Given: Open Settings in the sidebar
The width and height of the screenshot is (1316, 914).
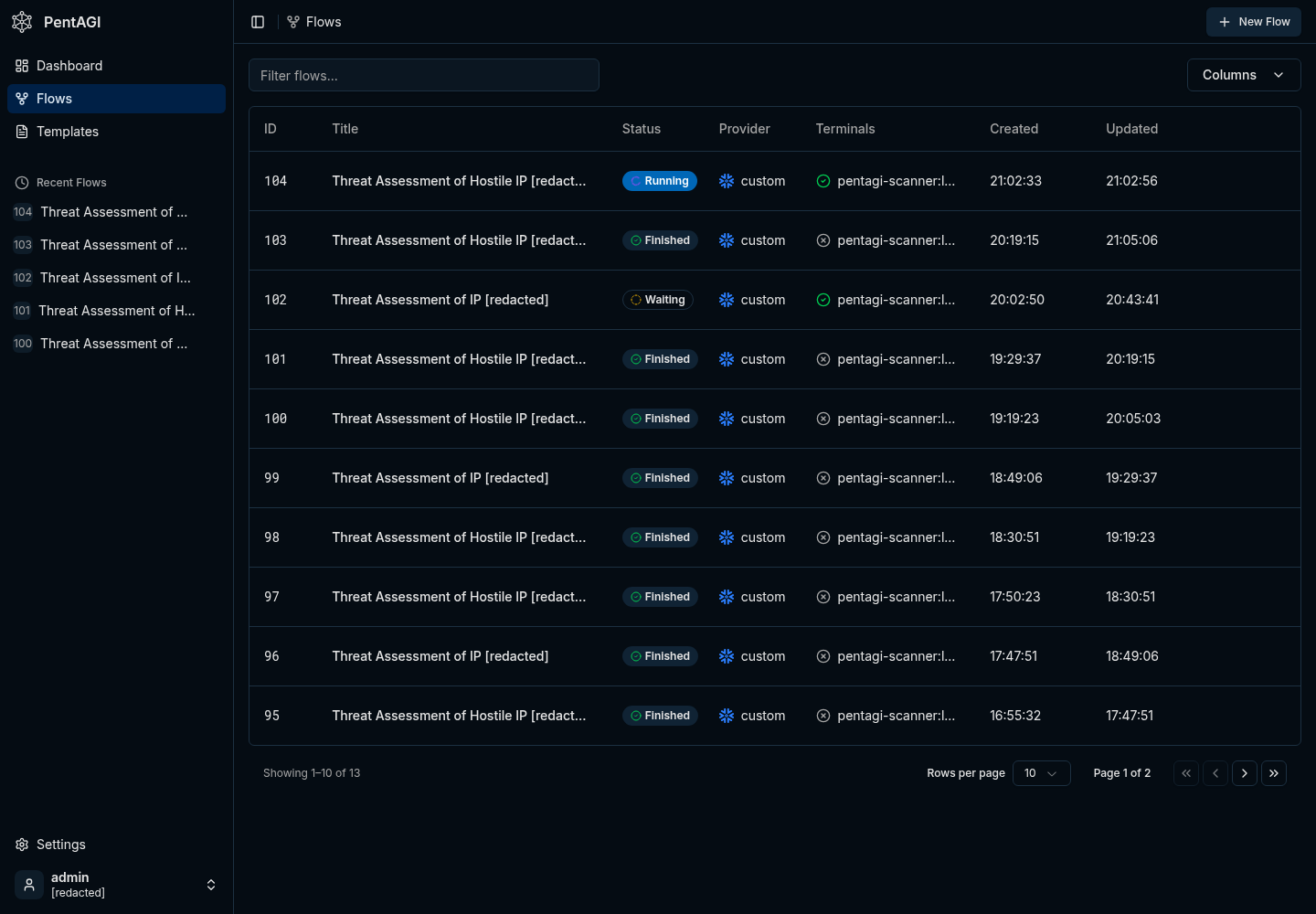Looking at the screenshot, I should 116,845.
